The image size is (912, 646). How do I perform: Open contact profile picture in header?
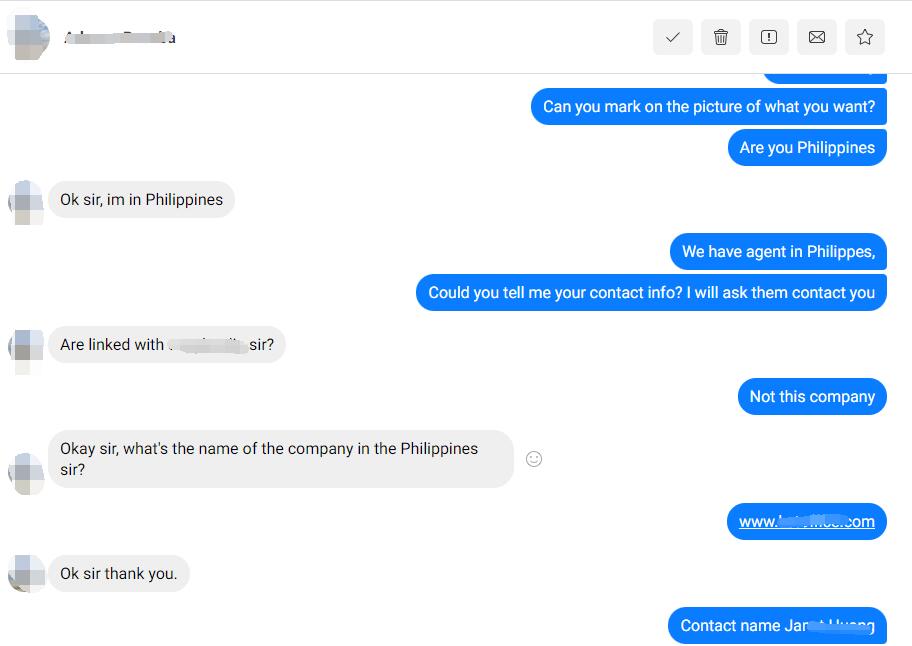click(x=28, y=37)
